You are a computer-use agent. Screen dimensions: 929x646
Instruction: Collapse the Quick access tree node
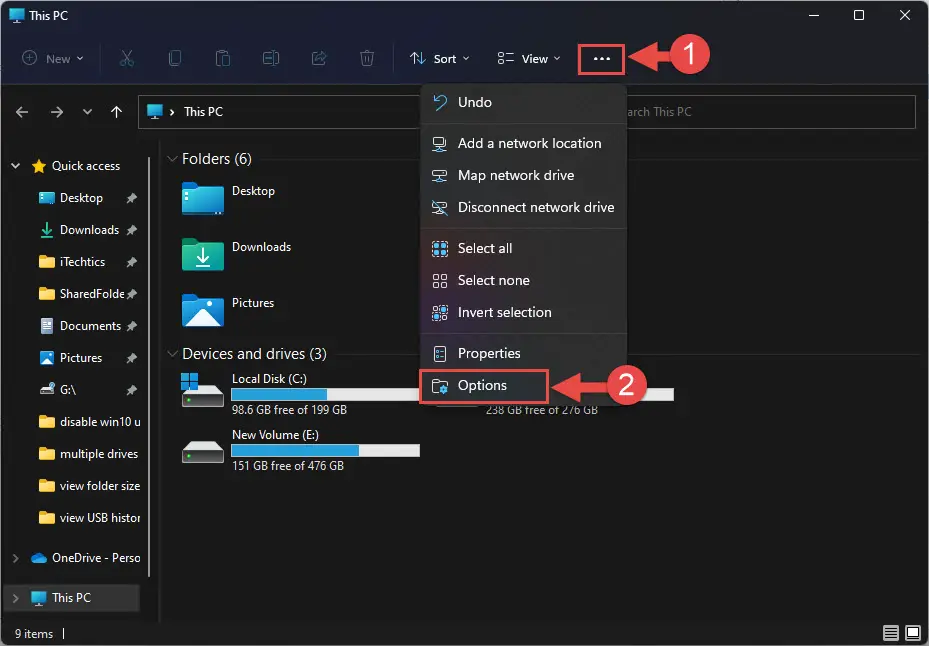[16, 166]
